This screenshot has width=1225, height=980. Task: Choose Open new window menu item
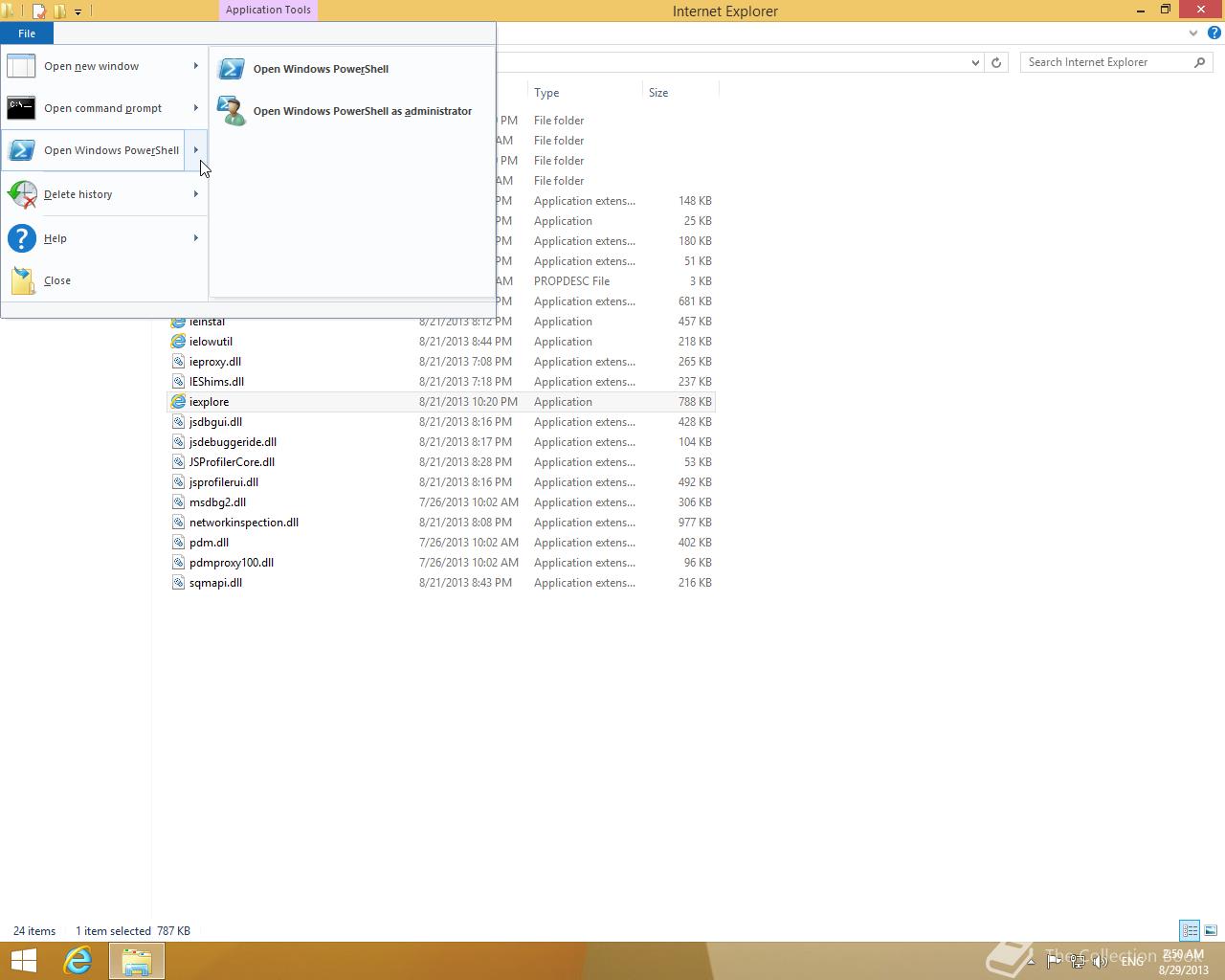(x=103, y=66)
